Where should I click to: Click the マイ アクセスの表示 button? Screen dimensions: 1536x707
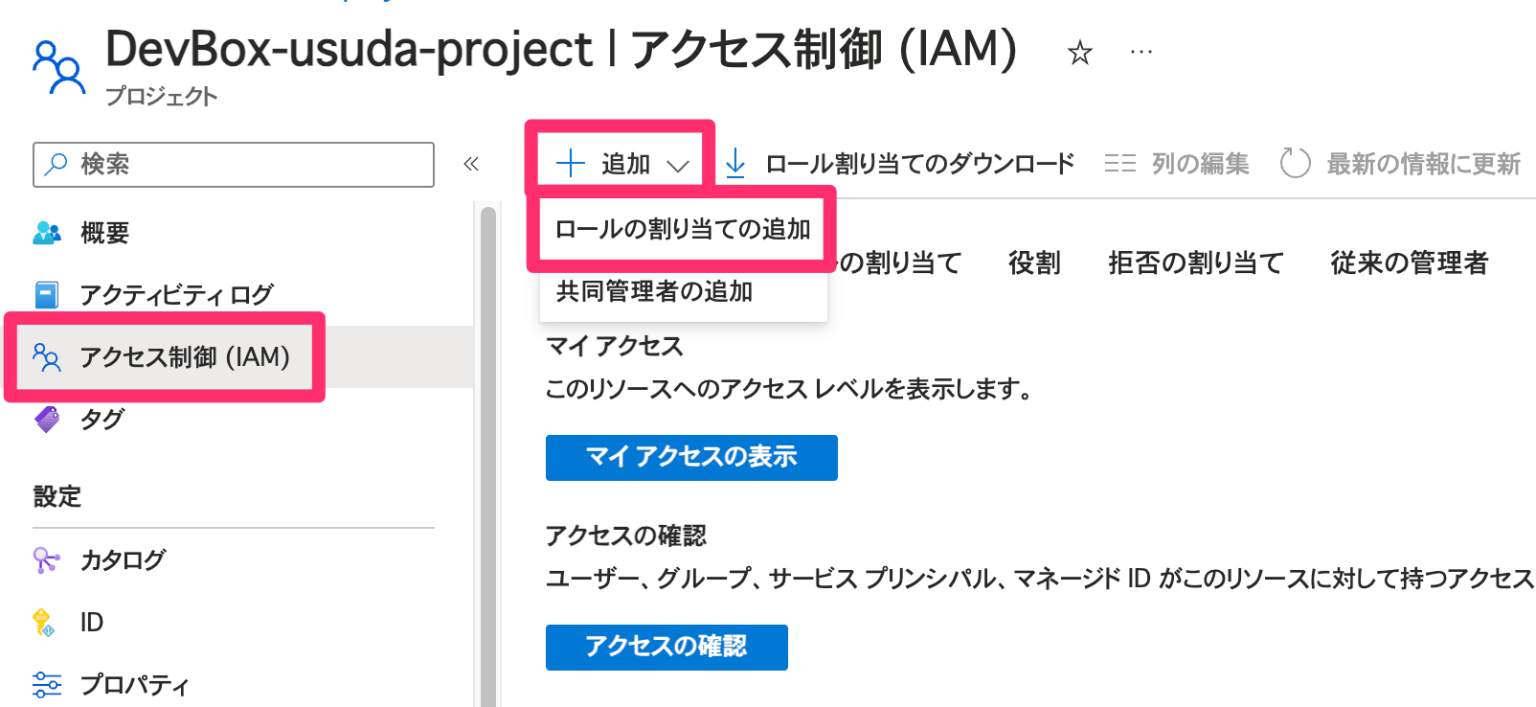tap(691, 458)
